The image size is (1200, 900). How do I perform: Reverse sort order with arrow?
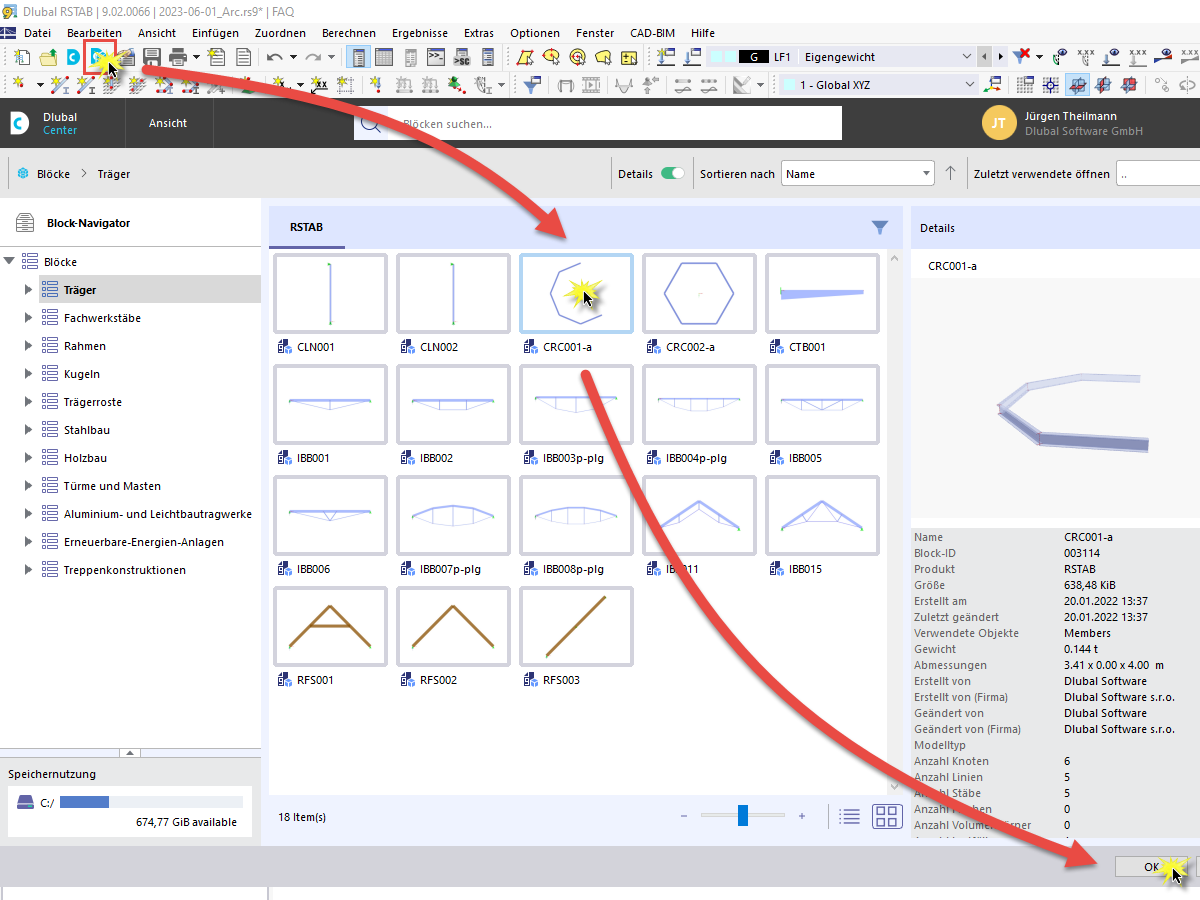coord(951,173)
